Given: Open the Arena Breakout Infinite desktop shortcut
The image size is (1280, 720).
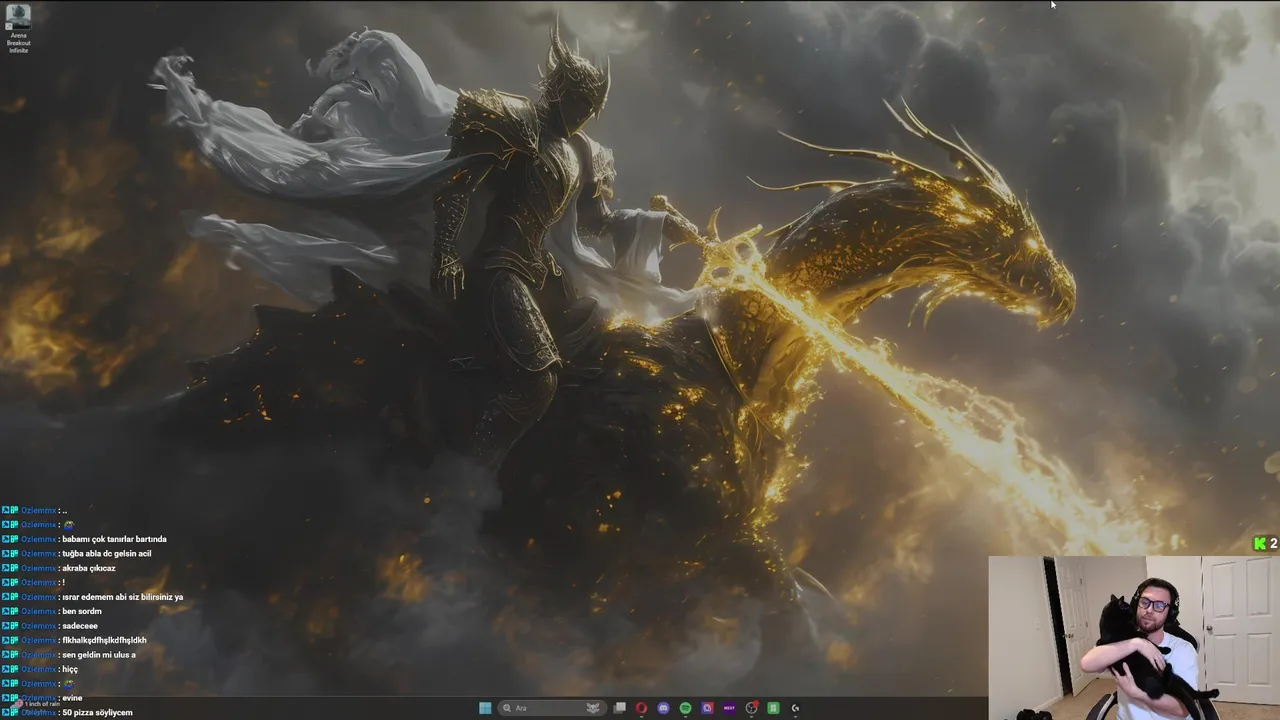Looking at the screenshot, I should coord(18,28).
